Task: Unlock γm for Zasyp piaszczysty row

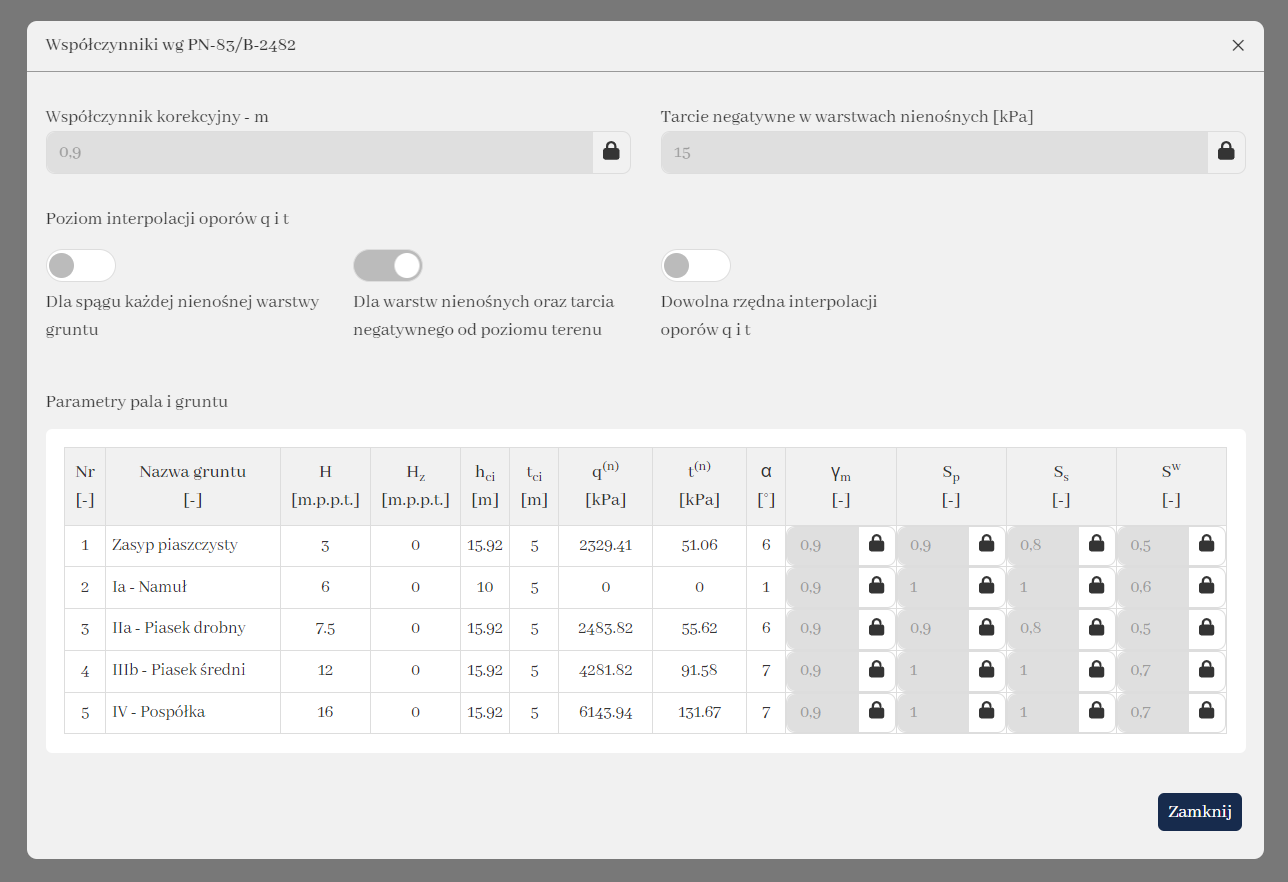Action: point(877,545)
